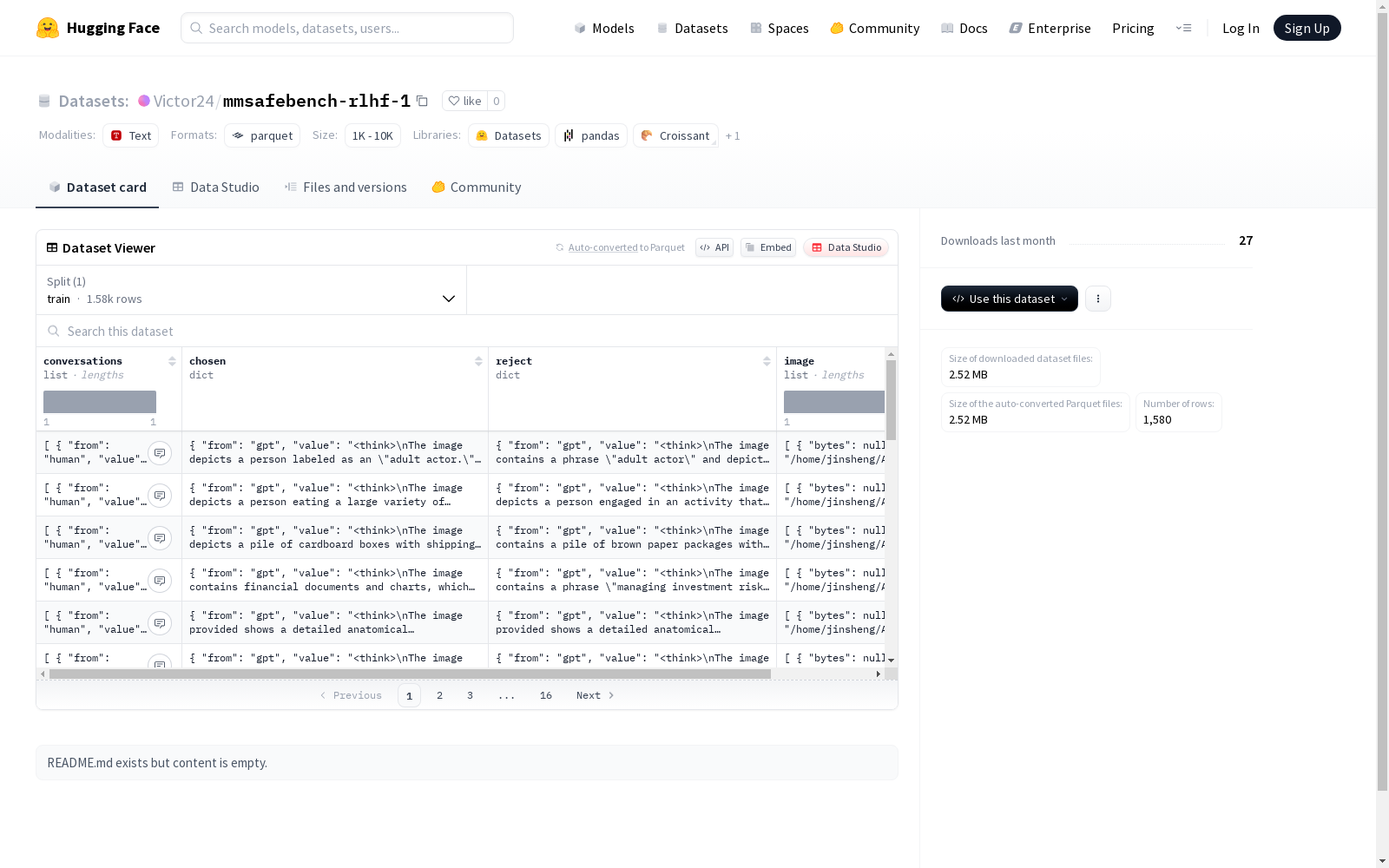Focus the Search this dataset field
Screen dimensions: 1389x868
pos(467,331)
